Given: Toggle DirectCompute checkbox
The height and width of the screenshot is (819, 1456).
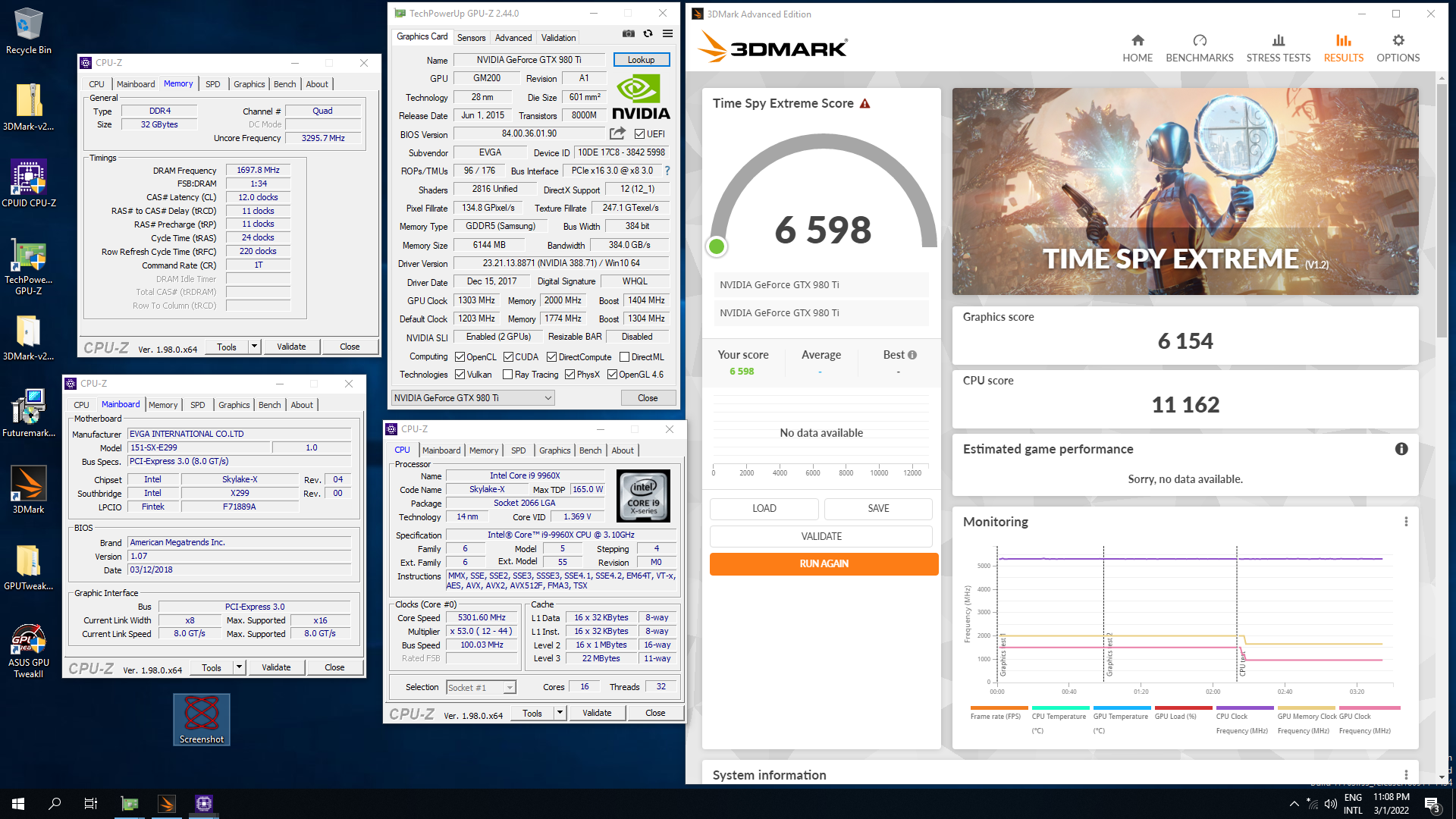Looking at the screenshot, I should [x=551, y=357].
